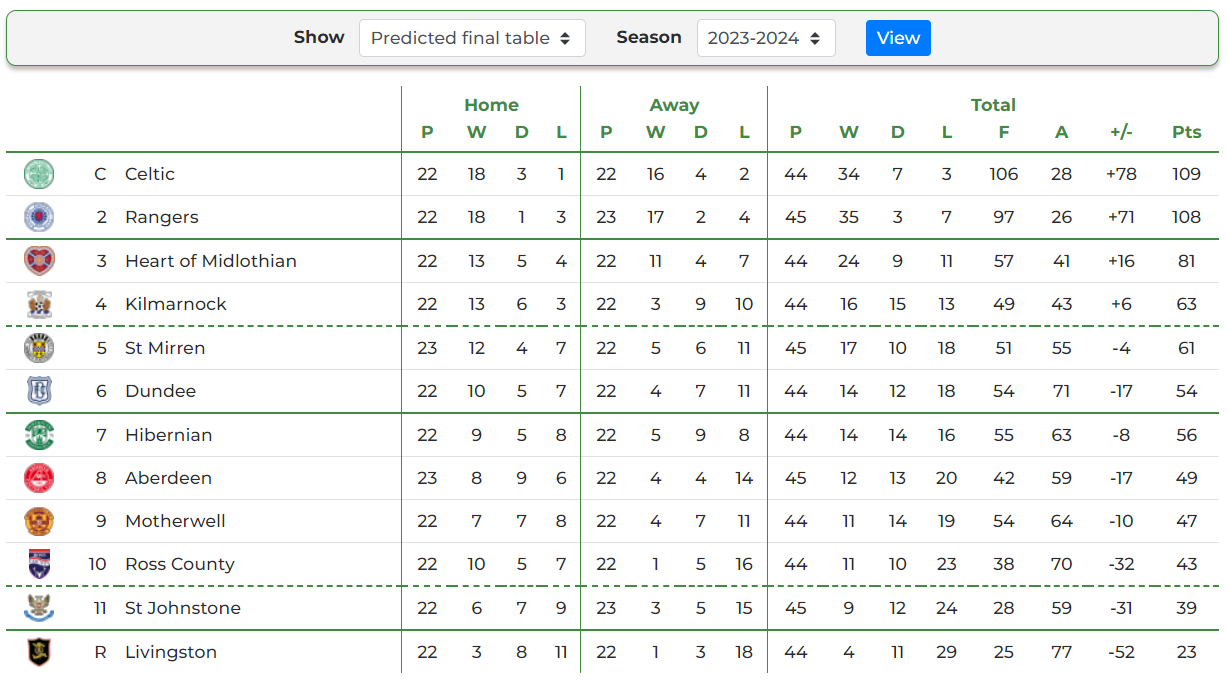Click the Livingston crest icon
Viewport: 1228px width, 682px height.
(x=39, y=652)
